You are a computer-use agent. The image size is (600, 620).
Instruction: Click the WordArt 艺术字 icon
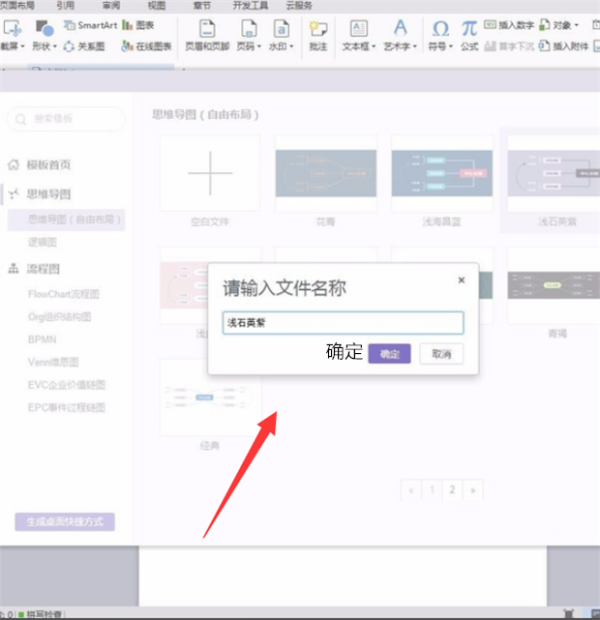(400, 28)
